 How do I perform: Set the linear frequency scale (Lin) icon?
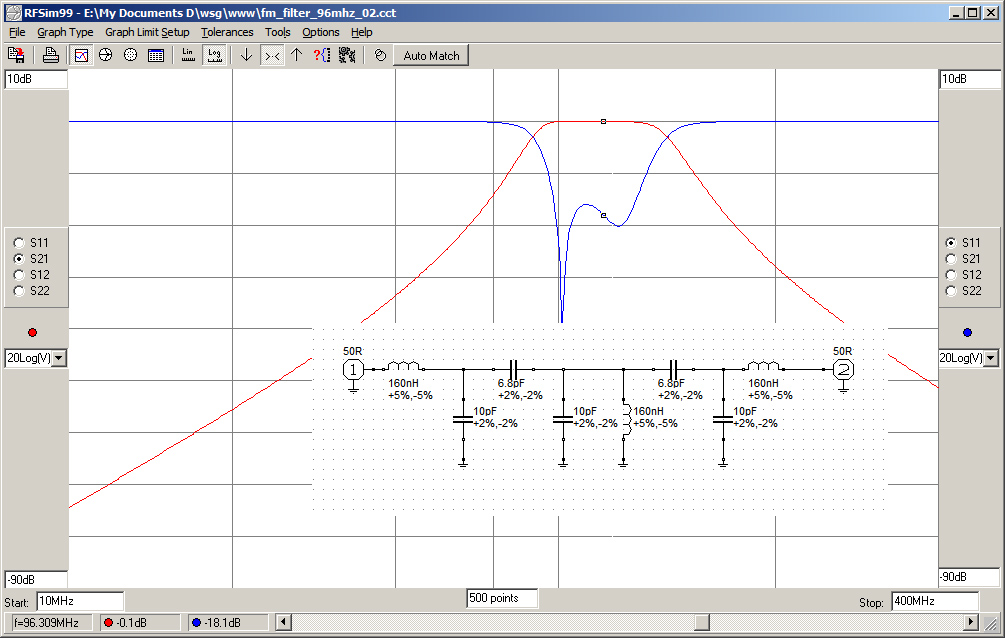click(x=188, y=56)
